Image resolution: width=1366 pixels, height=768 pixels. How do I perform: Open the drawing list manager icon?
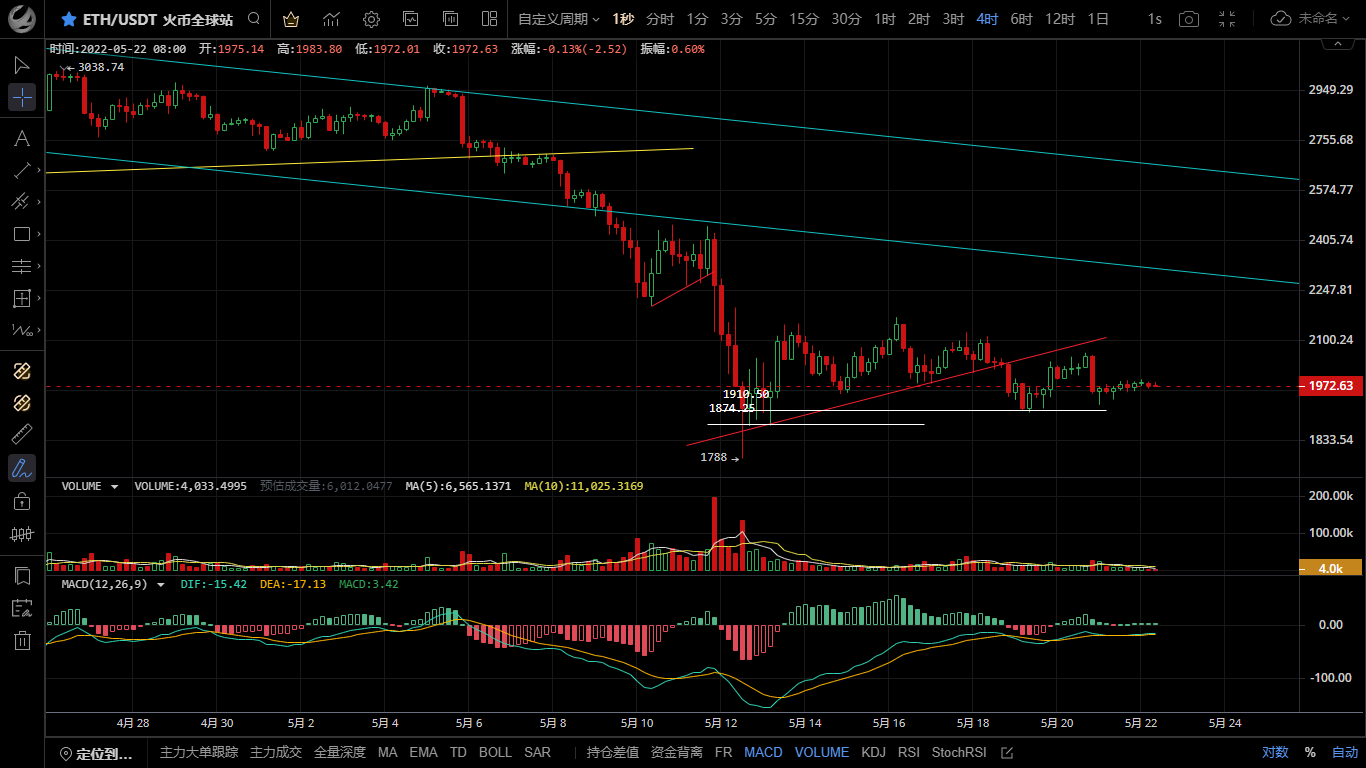[21, 608]
